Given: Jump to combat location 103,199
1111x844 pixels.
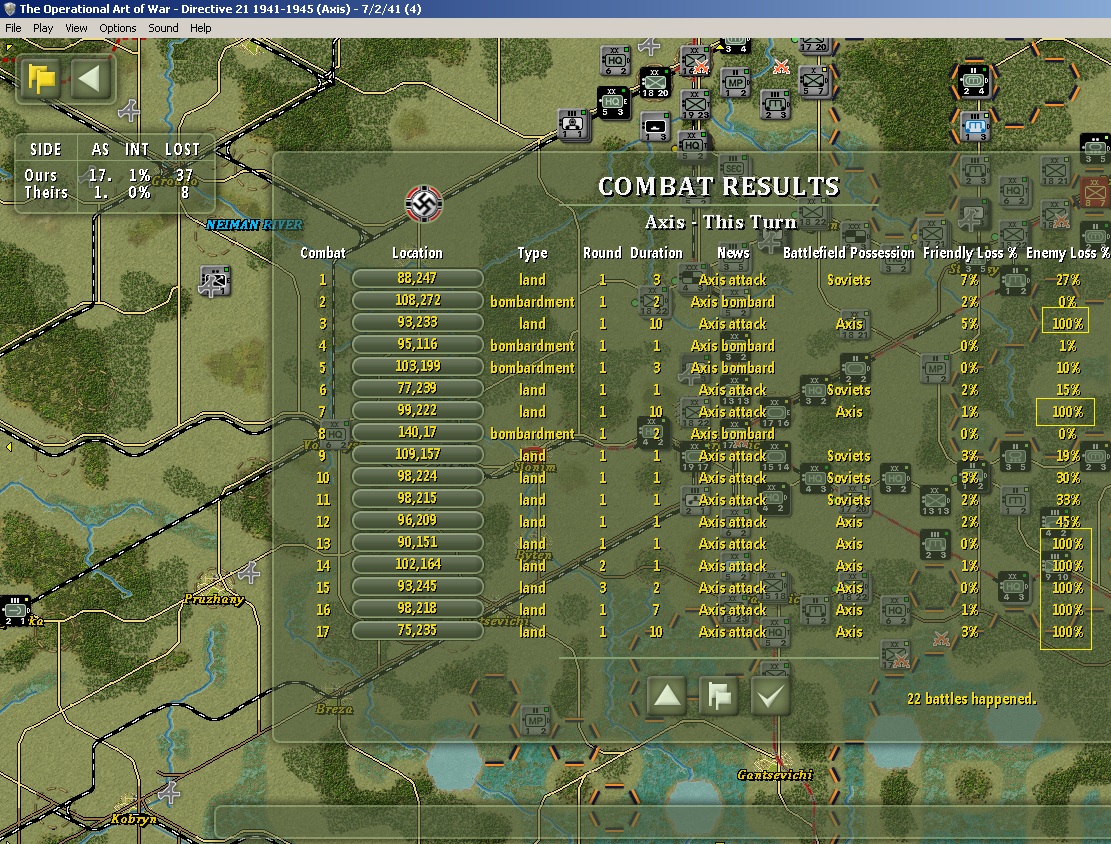Looking at the screenshot, I should (x=417, y=366).
